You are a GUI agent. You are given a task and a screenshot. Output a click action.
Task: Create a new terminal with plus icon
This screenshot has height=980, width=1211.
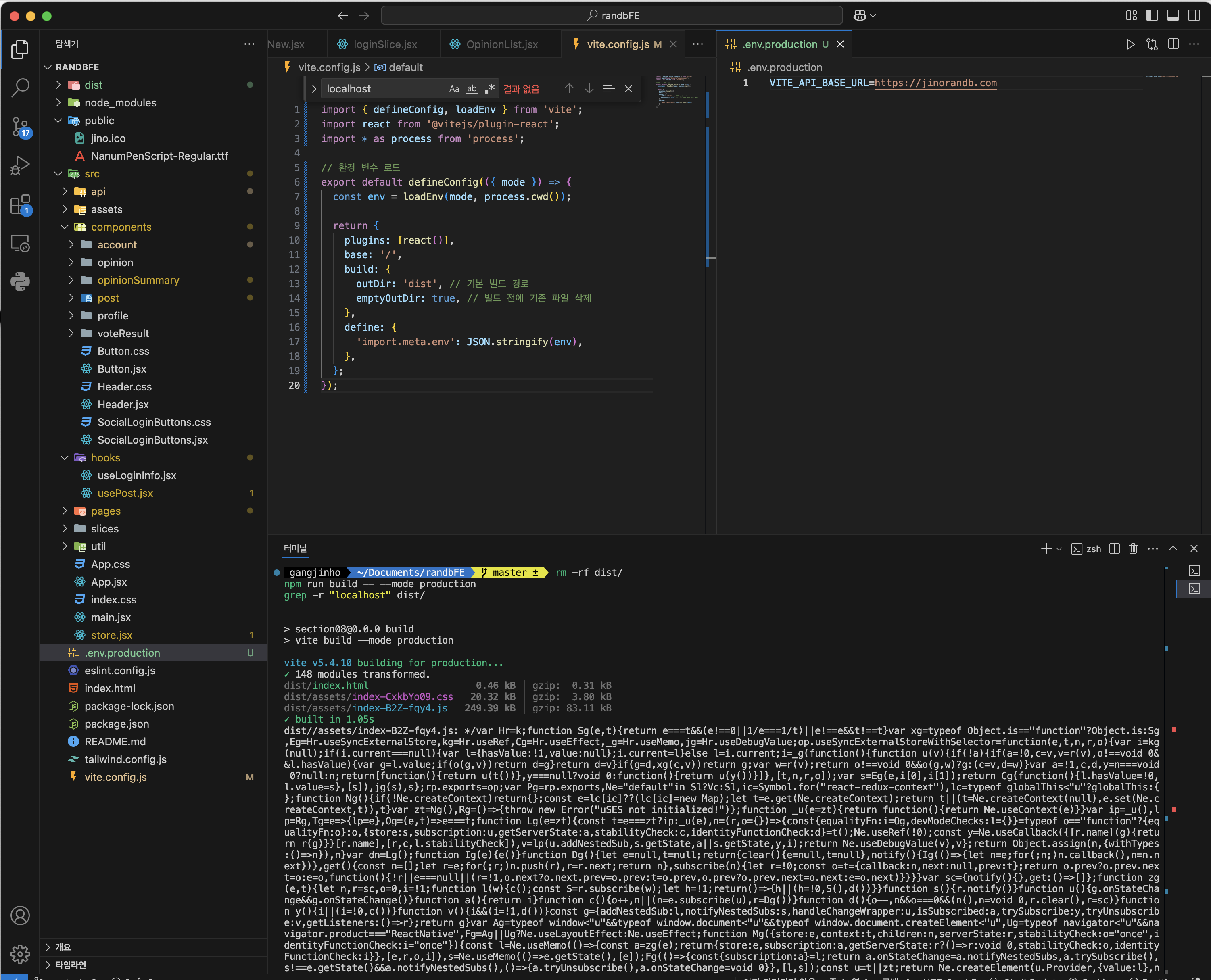[x=1046, y=549]
